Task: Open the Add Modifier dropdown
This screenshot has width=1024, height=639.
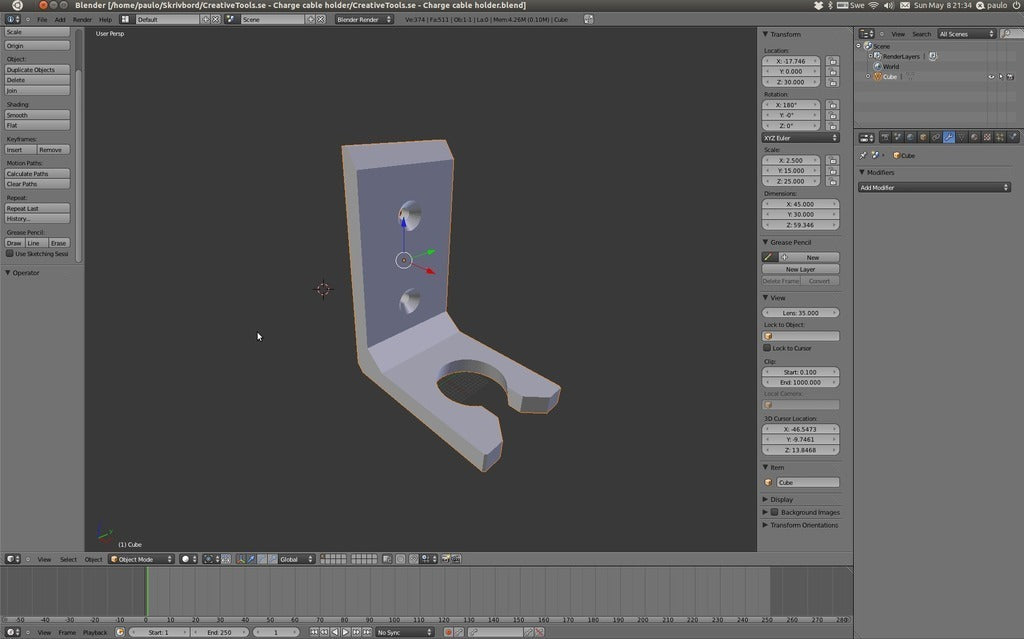Action: click(x=934, y=188)
